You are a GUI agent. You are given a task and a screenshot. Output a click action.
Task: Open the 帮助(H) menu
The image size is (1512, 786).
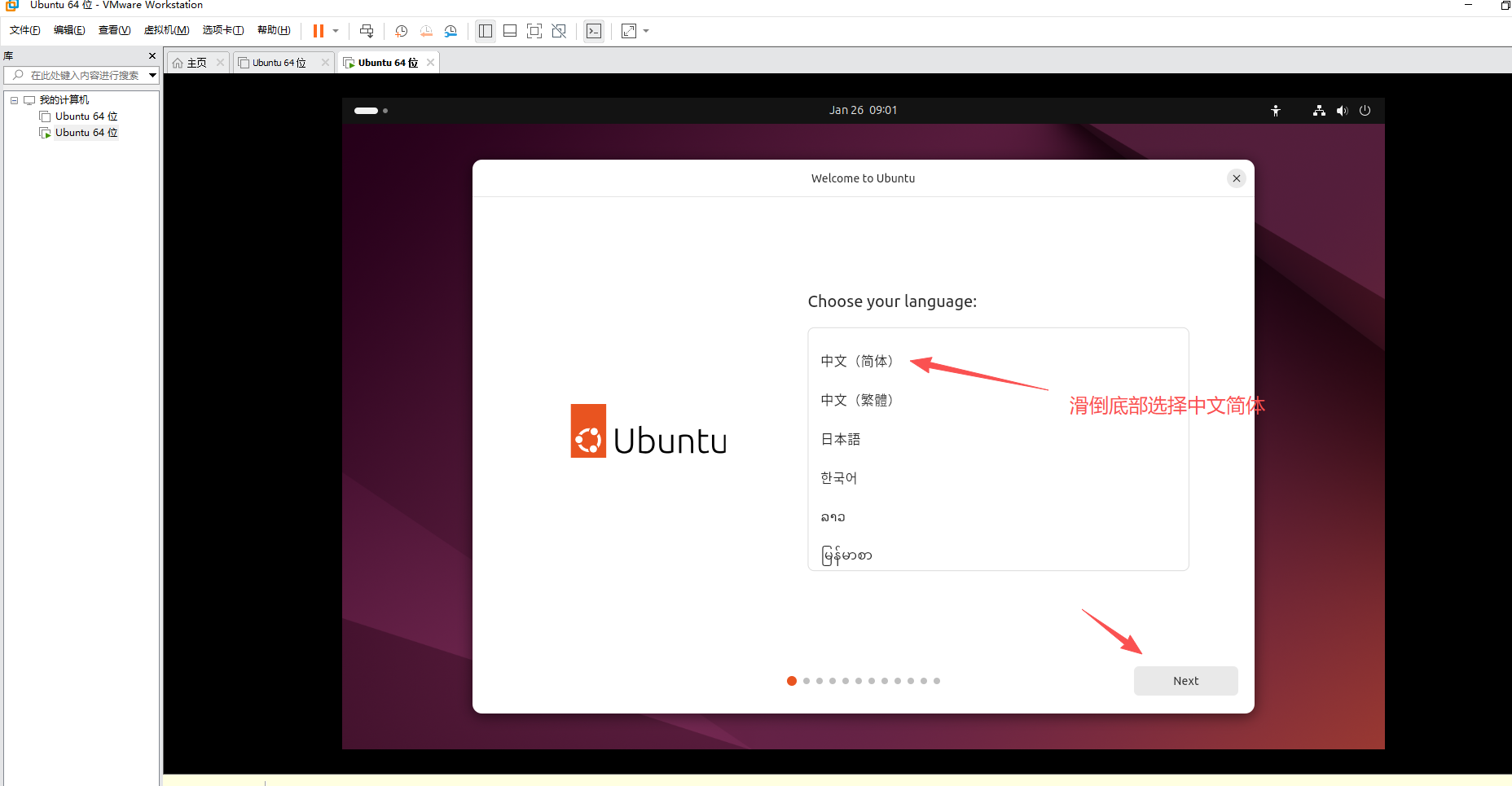click(274, 30)
